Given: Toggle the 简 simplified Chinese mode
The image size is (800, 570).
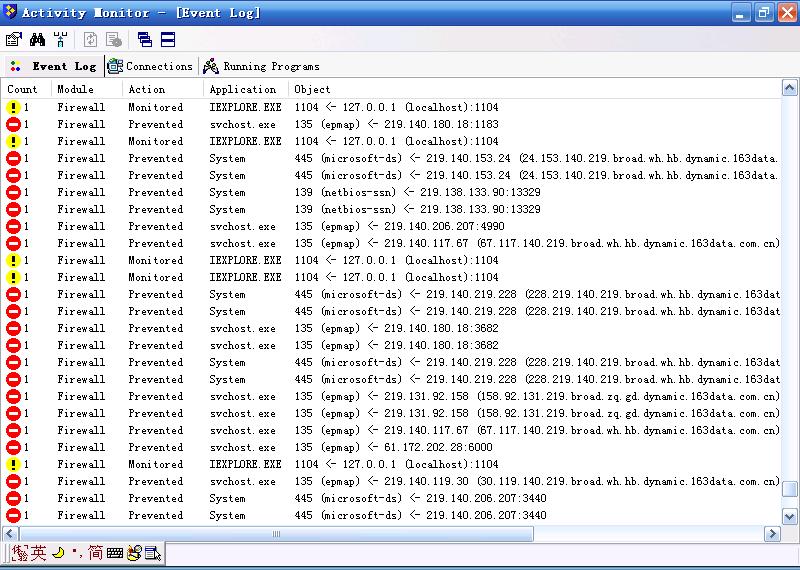Looking at the screenshot, I should coord(95,553).
